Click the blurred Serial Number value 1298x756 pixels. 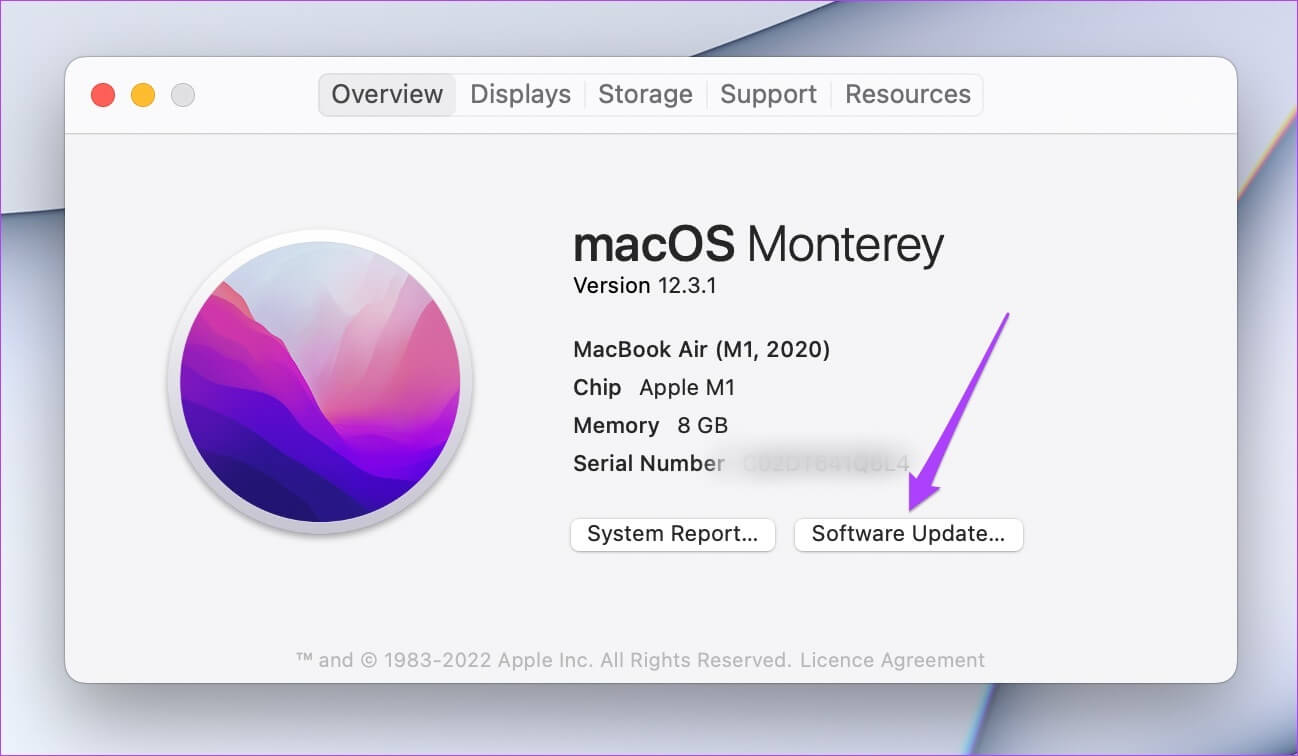click(826, 464)
